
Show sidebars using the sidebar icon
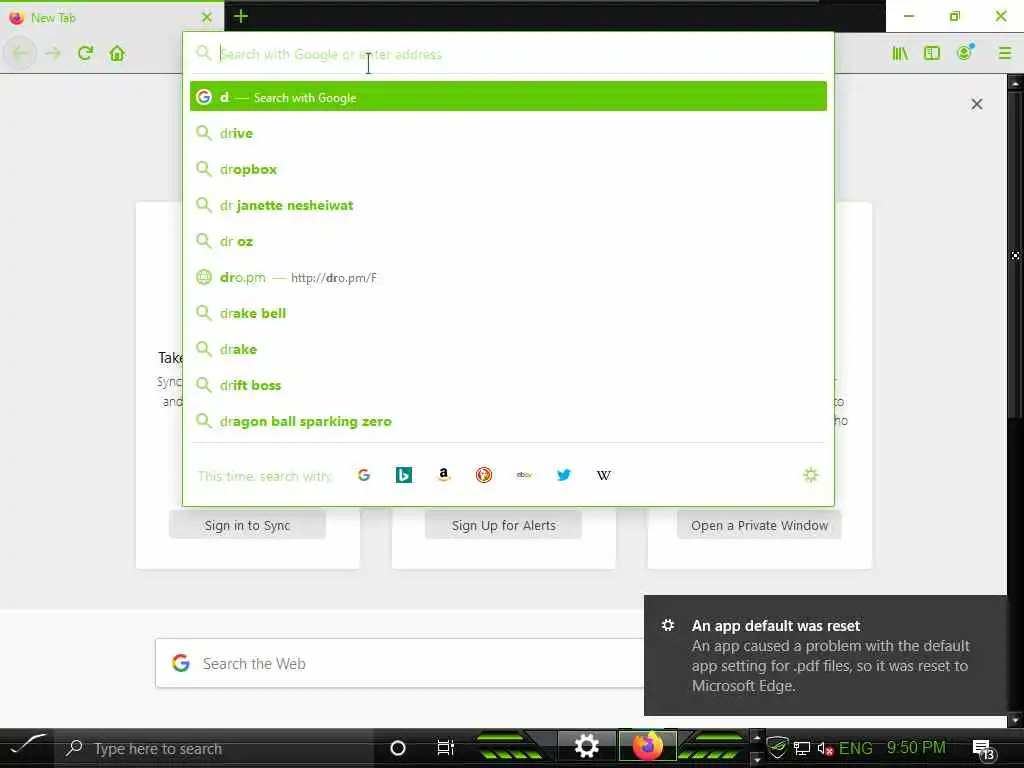point(932,53)
